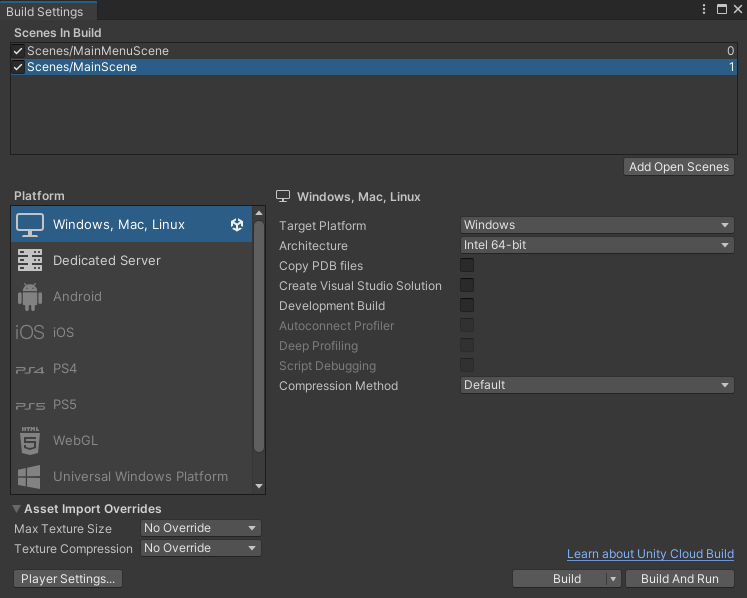Click the Dedicated Server icon

pyautogui.click(x=30, y=260)
